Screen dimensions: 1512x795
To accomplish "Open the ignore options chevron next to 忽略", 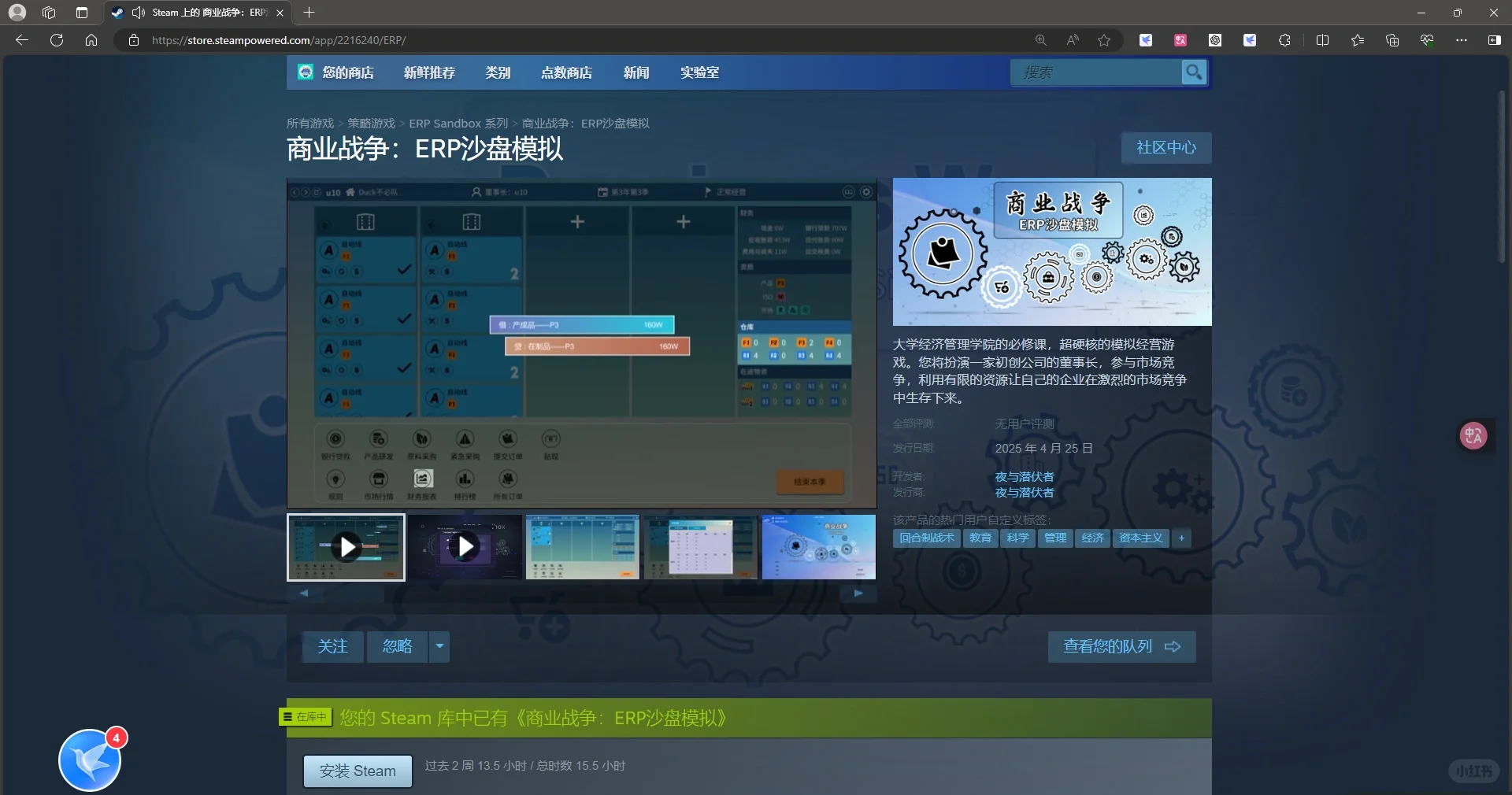I will coord(439,647).
